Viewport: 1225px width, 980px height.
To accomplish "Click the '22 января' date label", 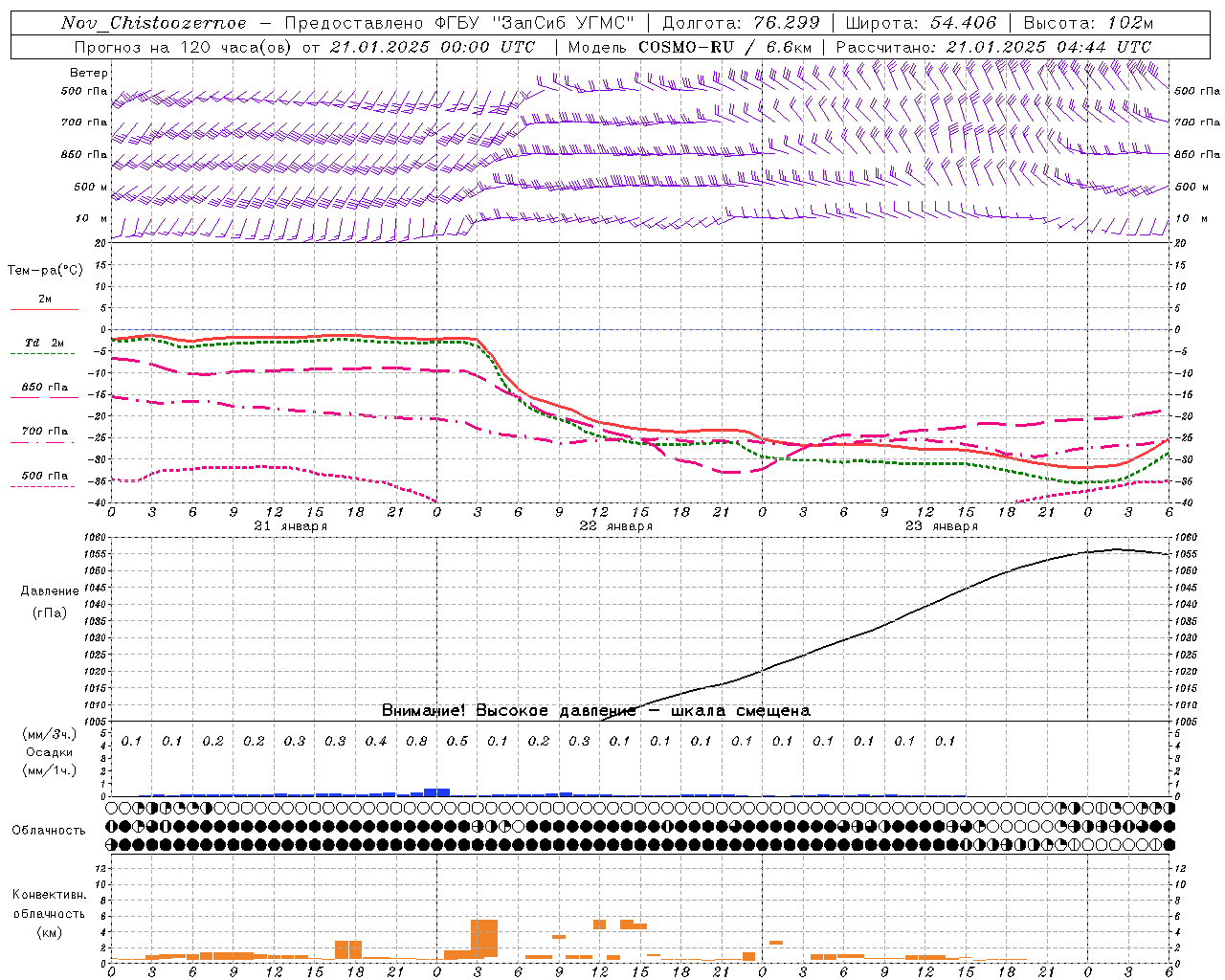I will [x=616, y=526].
